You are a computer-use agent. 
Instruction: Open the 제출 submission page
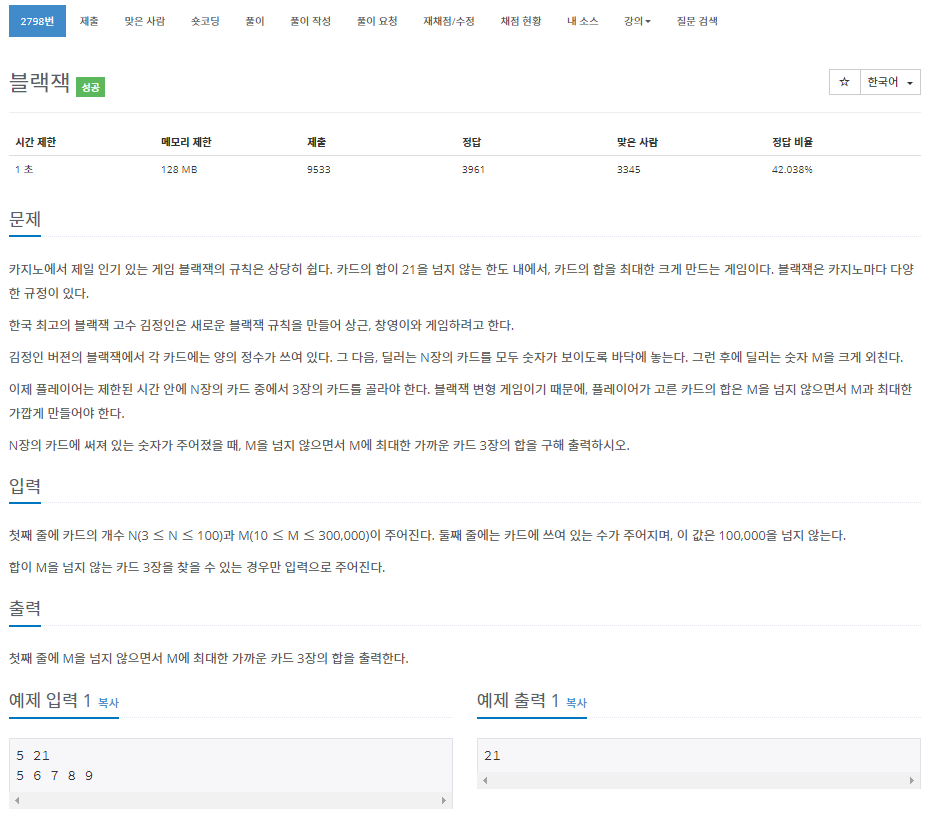click(88, 20)
